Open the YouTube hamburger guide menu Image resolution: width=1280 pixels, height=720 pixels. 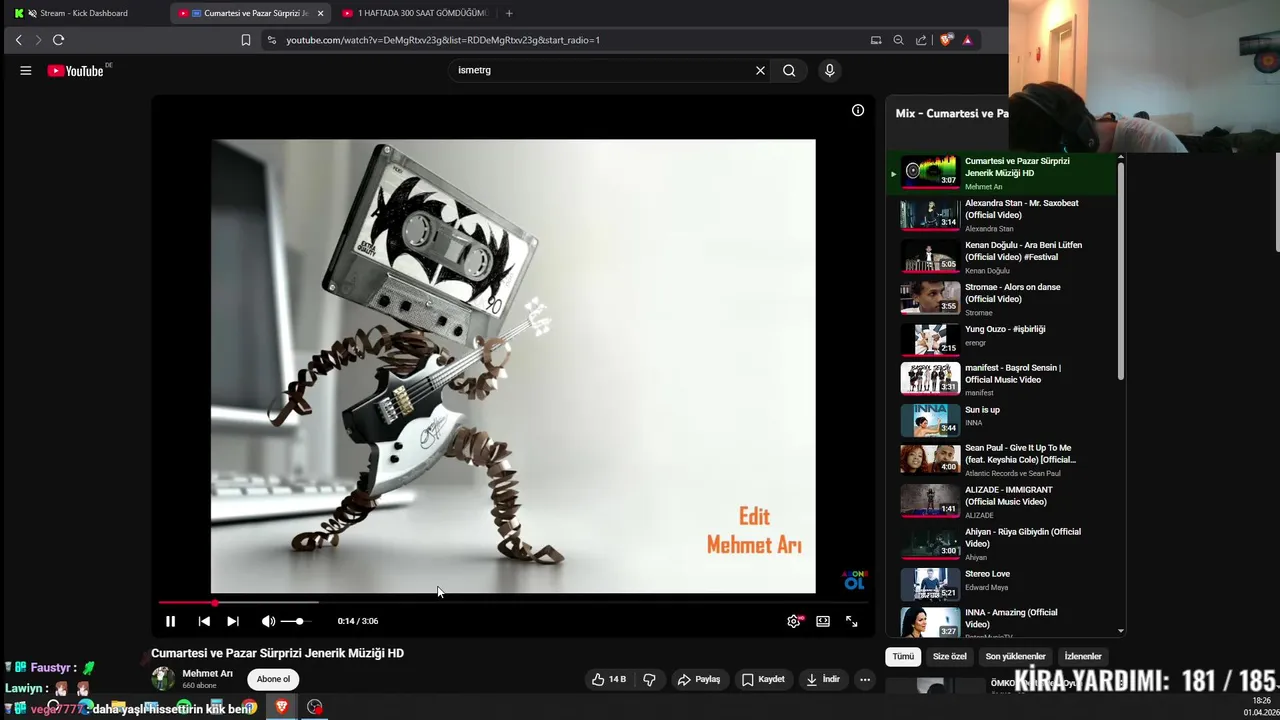point(26,70)
